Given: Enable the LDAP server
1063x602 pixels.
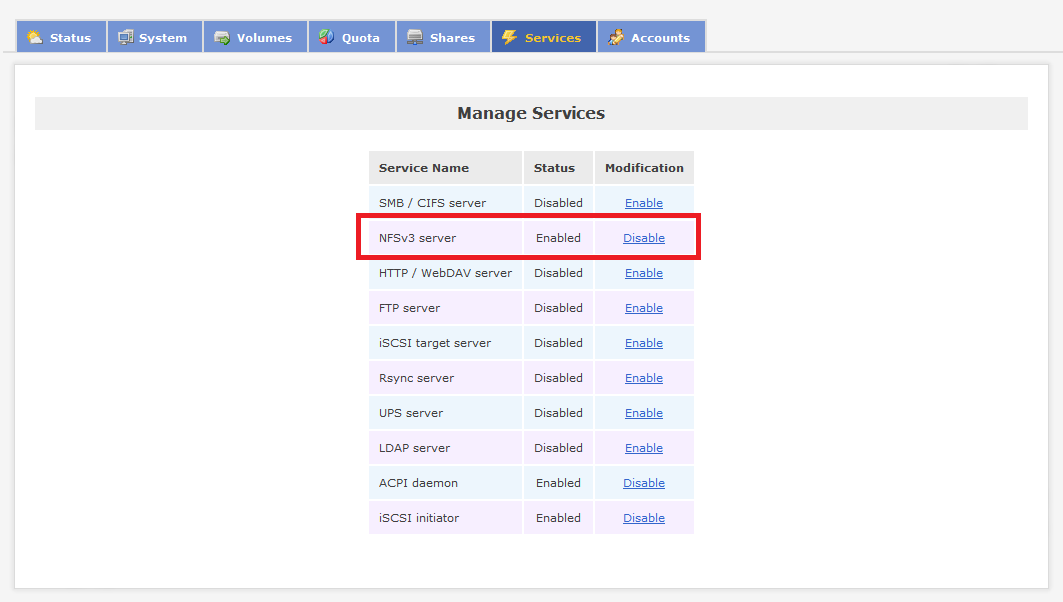Looking at the screenshot, I should coord(644,448).
